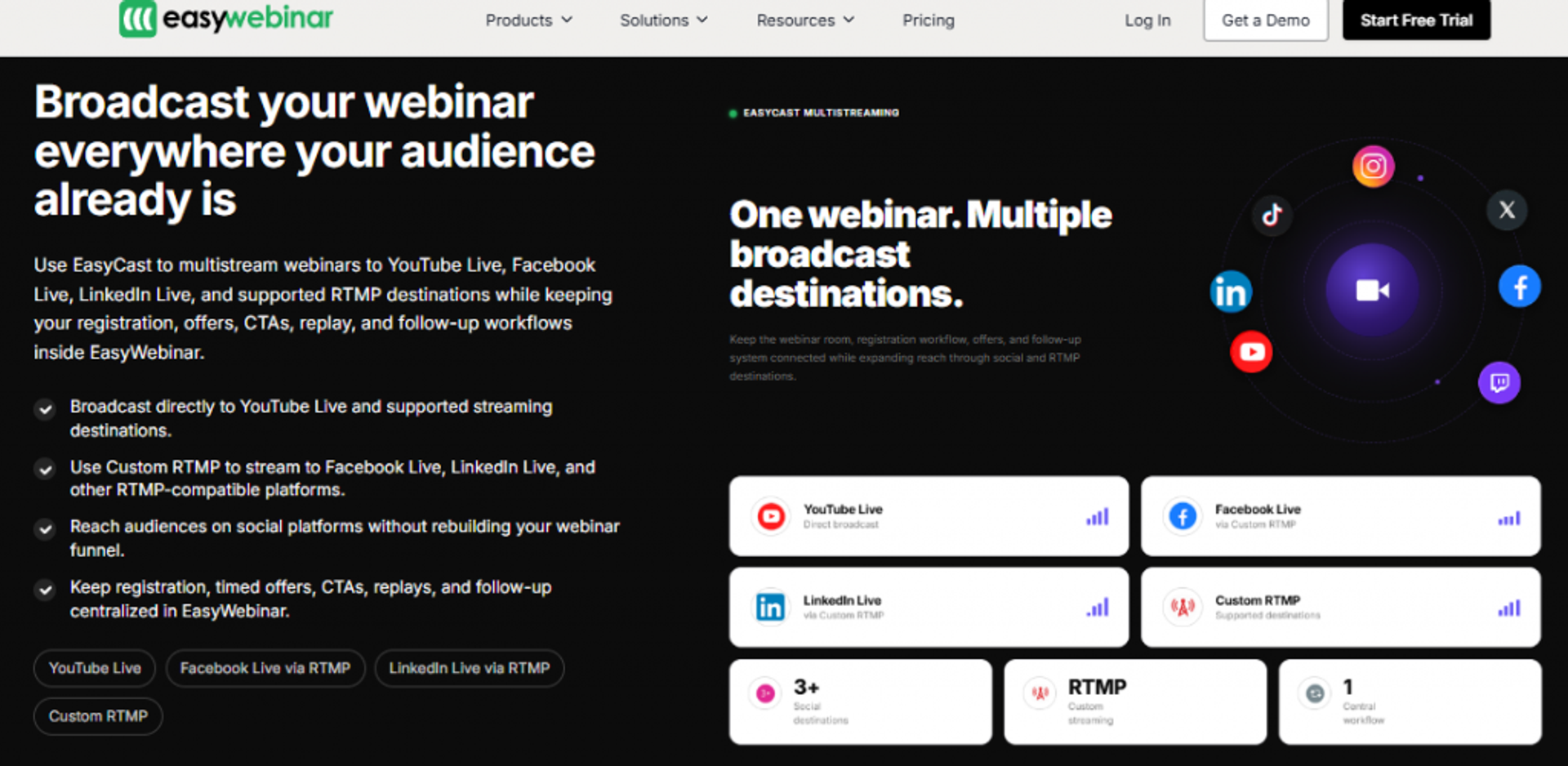
Task: Select the Facebook Live via RTMP pill
Action: (x=265, y=668)
